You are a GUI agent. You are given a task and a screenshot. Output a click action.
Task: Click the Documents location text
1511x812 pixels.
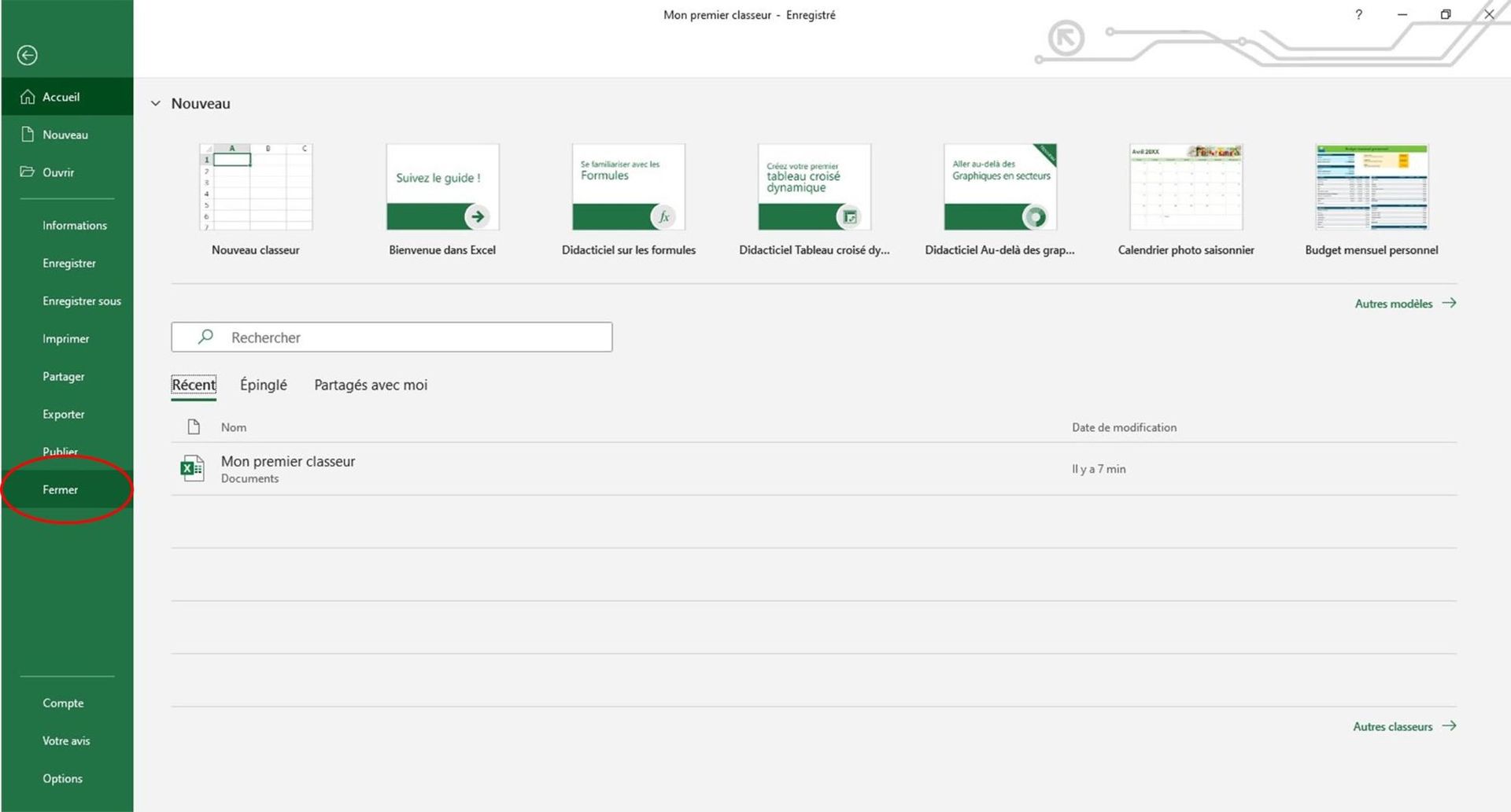click(249, 478)
